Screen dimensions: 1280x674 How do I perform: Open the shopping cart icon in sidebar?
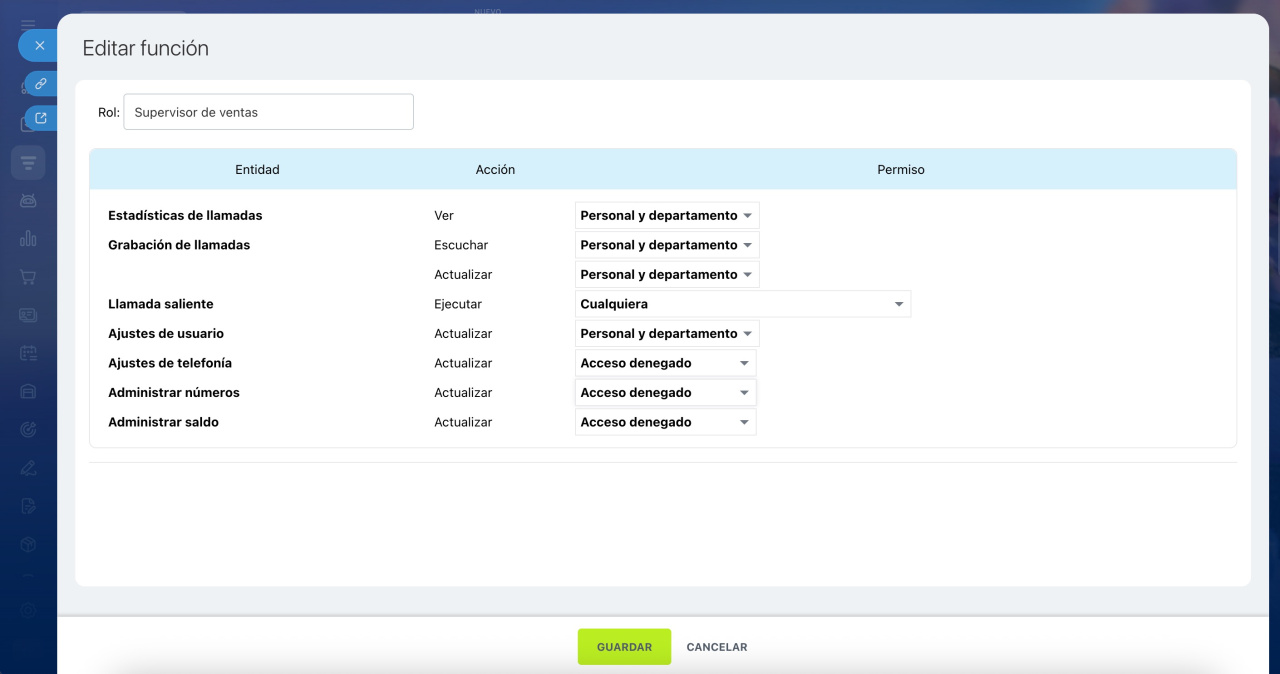click(x=28, y=277)
